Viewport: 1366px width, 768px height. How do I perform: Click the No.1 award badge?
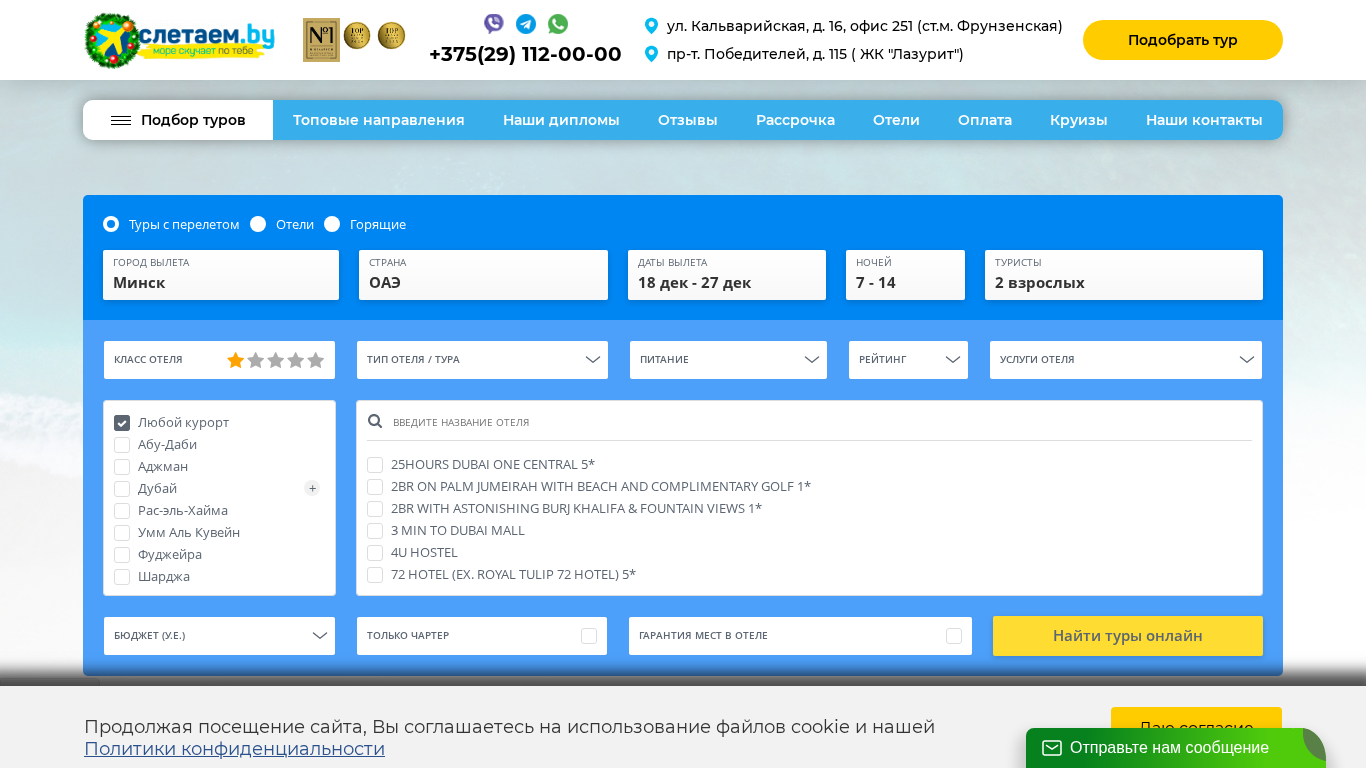[x=321, y=40]
